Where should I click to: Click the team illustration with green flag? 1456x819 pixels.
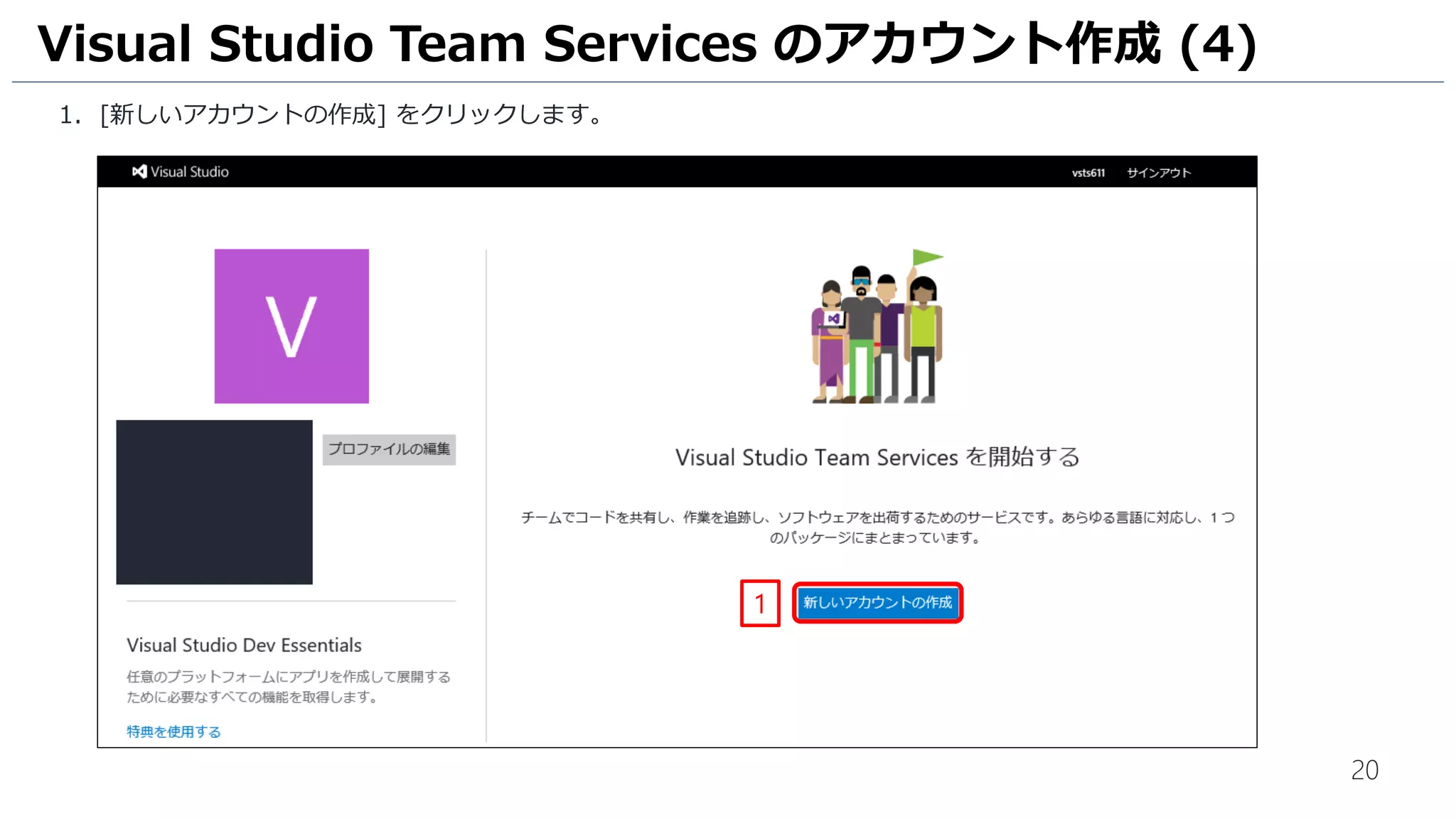[877, 326]
